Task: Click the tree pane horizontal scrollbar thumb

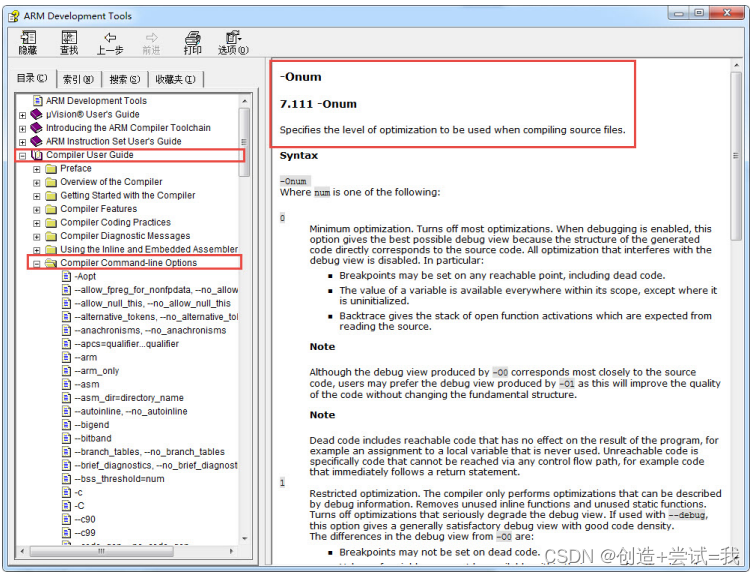Action: pyautogui.click(x=101, y=551)
